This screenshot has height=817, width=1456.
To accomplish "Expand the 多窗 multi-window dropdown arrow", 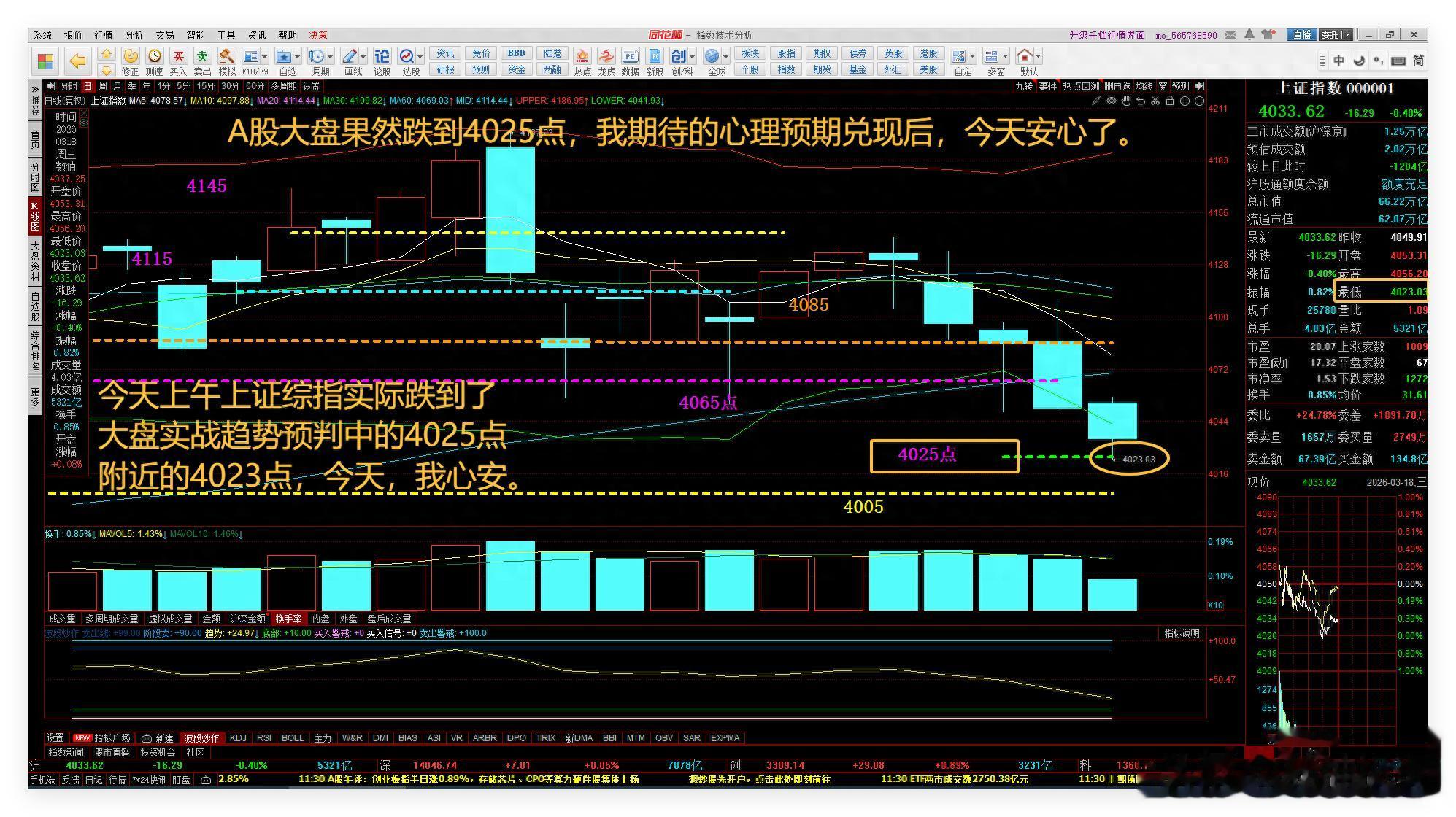I will 1005,56.
